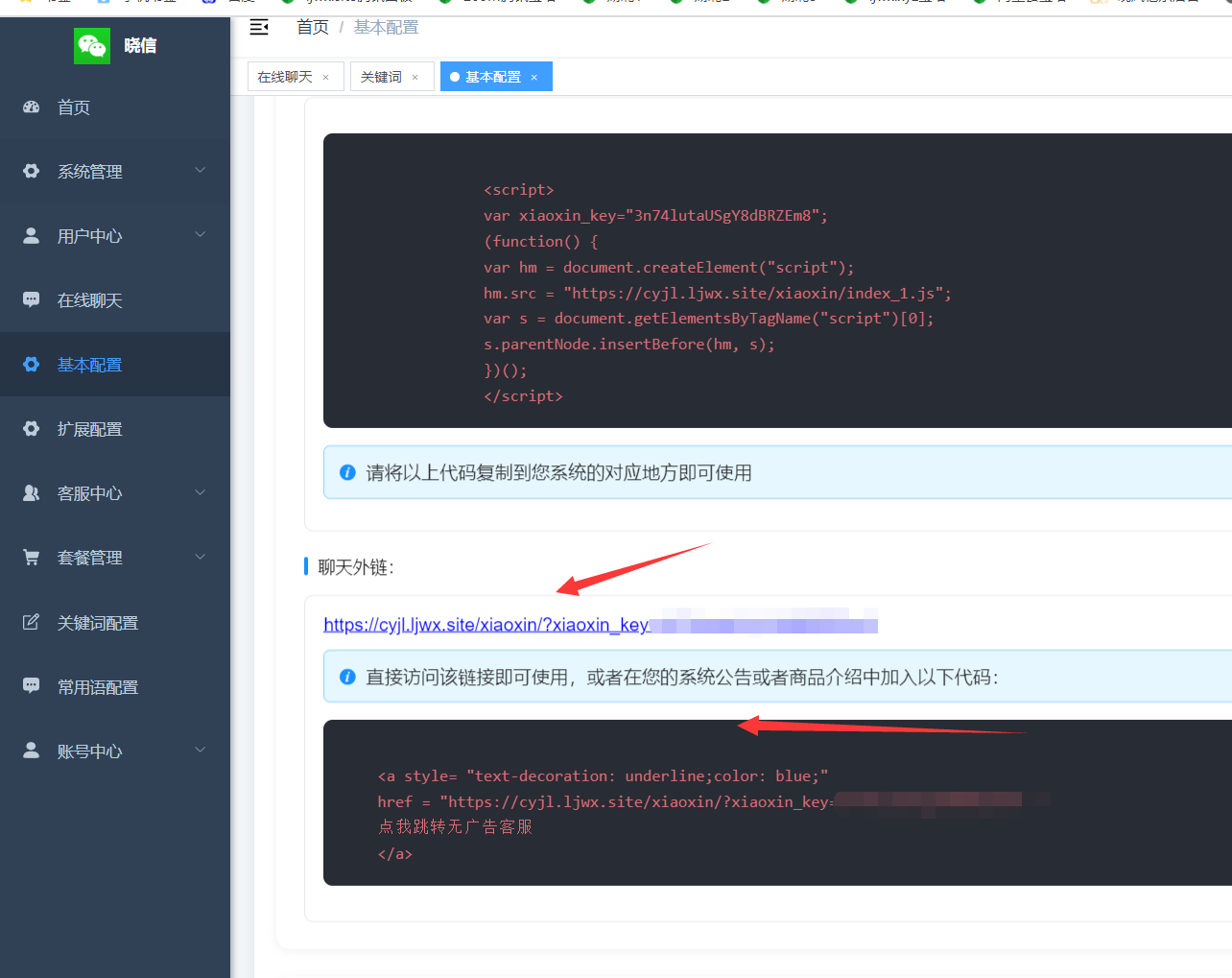Click info icon in direct-link notice
Image resolution: width=1232 pixels, height=978 pixels.
(348, 677)
